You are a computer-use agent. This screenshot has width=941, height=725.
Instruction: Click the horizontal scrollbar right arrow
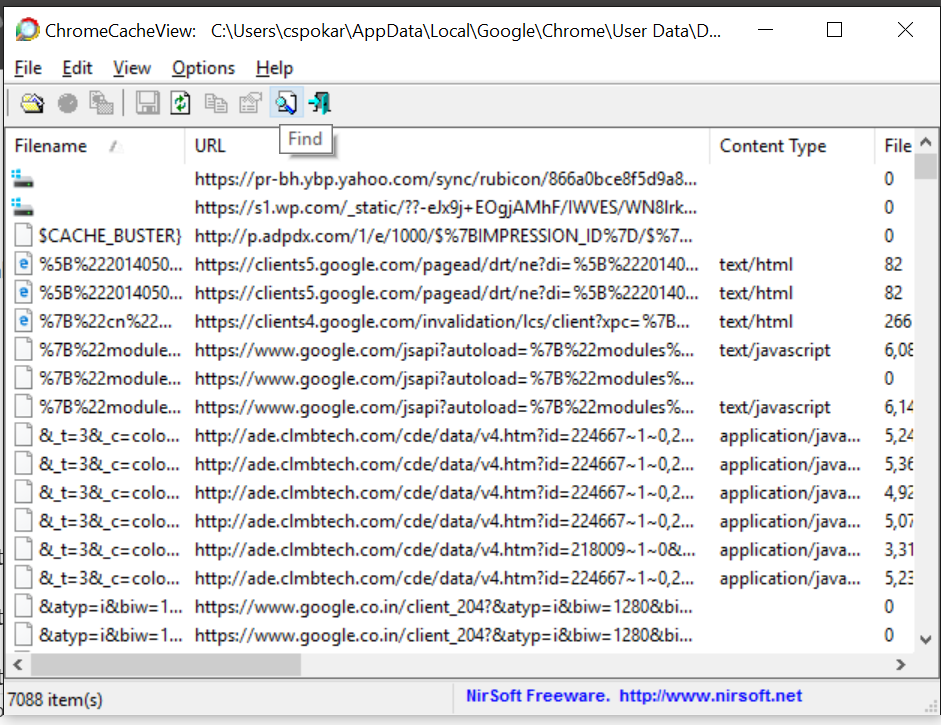point(900,664)
